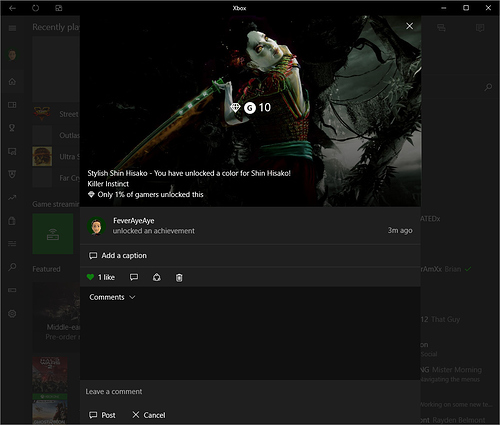
Task: Open the Messages icon in the top right
Action: pos(480,28)
